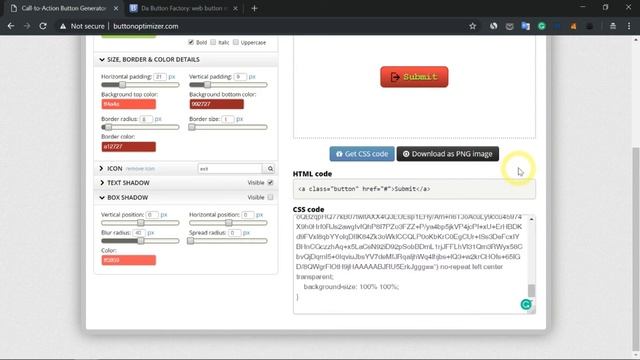The width and height of the screenshot is (640, 360).
Task: Click the Grammarly badge in CSS code box
Action: tap(526, 304)
